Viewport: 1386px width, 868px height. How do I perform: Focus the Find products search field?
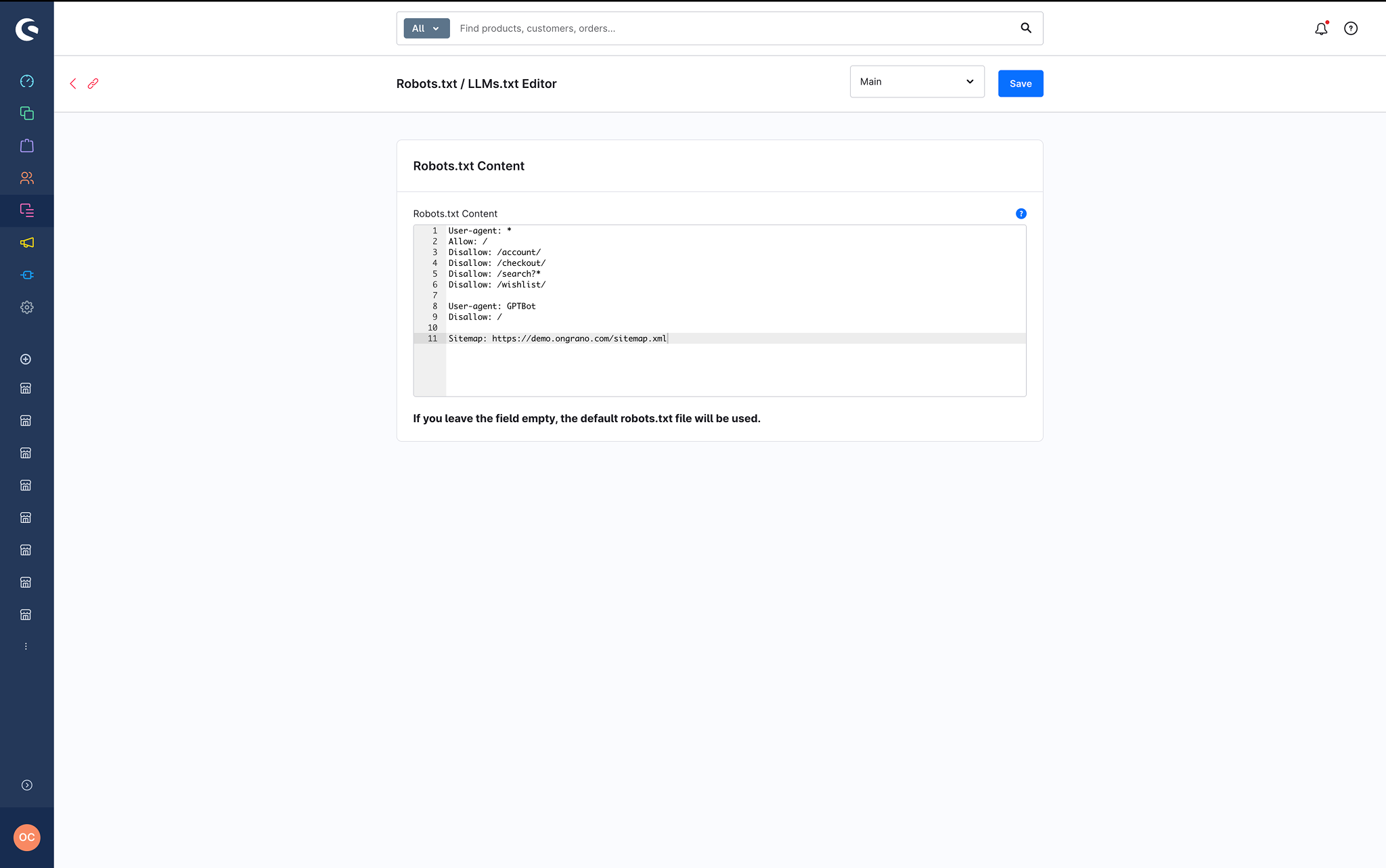(x=734, y=28)
